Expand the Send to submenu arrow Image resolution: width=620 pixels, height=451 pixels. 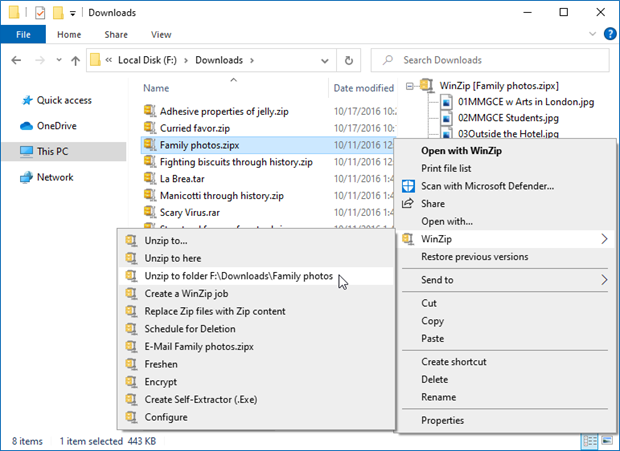point(604,280)
